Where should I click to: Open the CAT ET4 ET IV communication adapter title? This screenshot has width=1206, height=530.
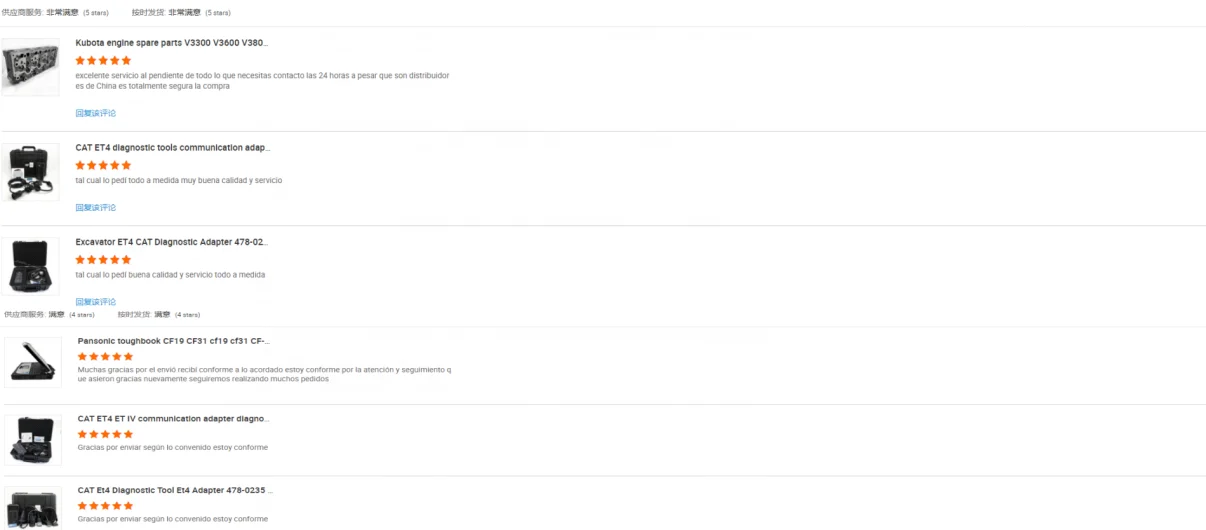[x=173, y=419]
